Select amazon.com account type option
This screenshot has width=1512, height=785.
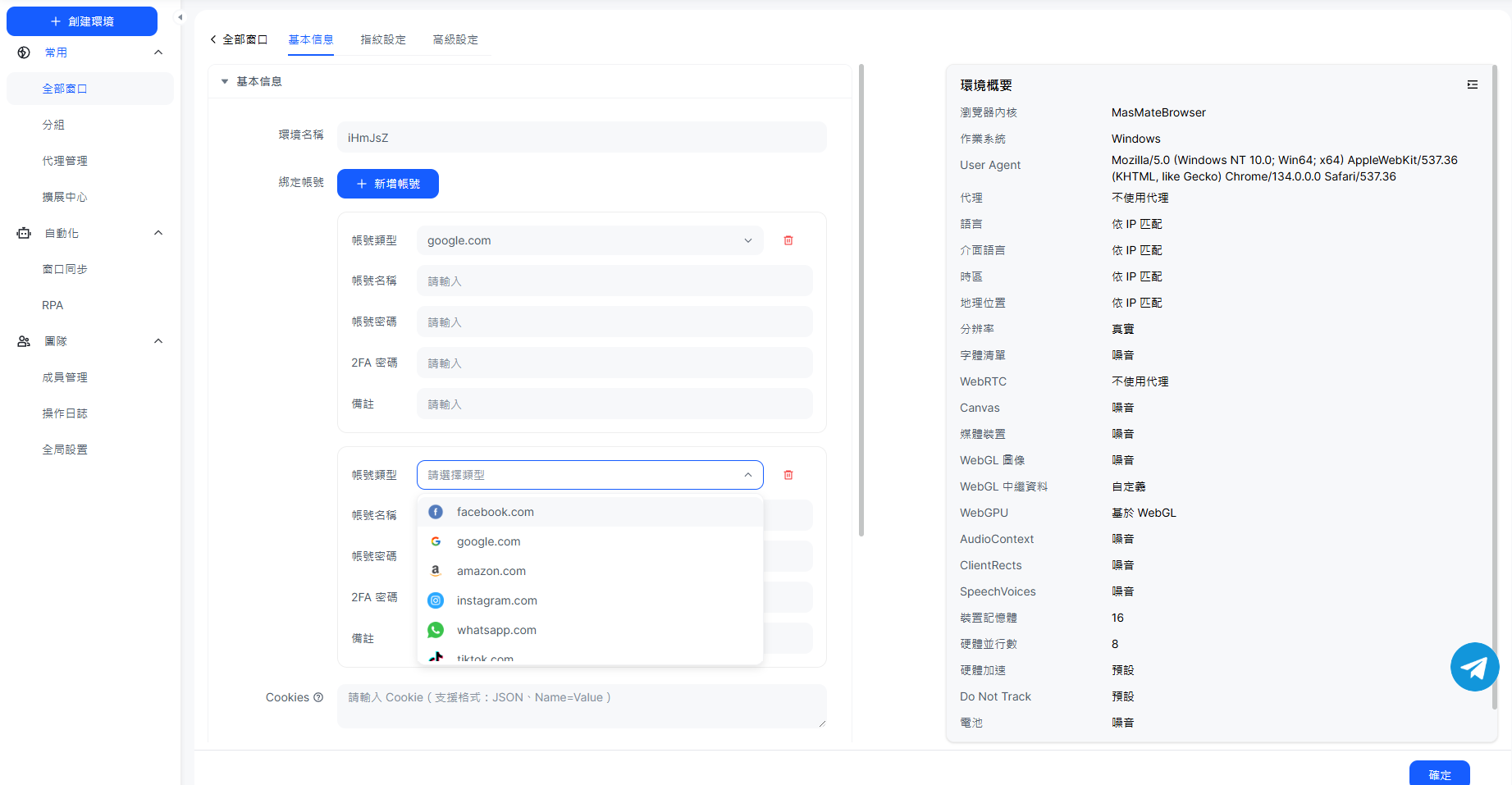pyautogui.click(x=491, y=571)
